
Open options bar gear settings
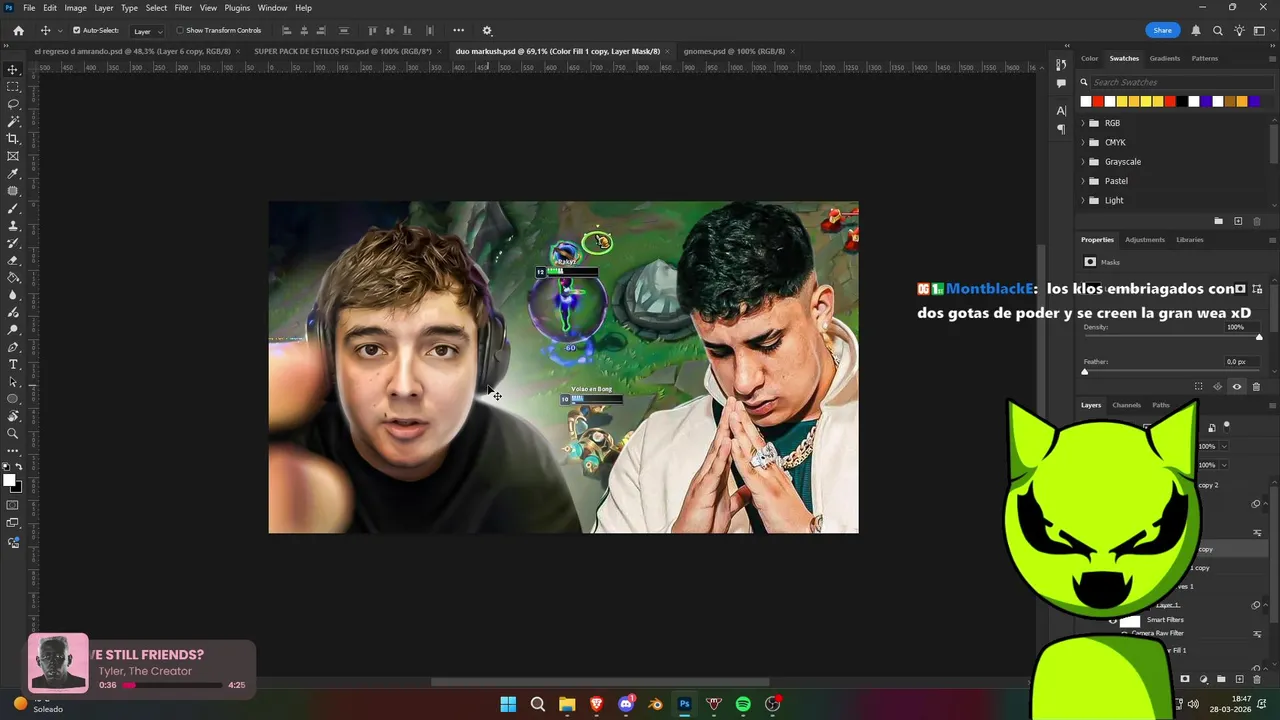pyautogui.click(x=487, y=31)
